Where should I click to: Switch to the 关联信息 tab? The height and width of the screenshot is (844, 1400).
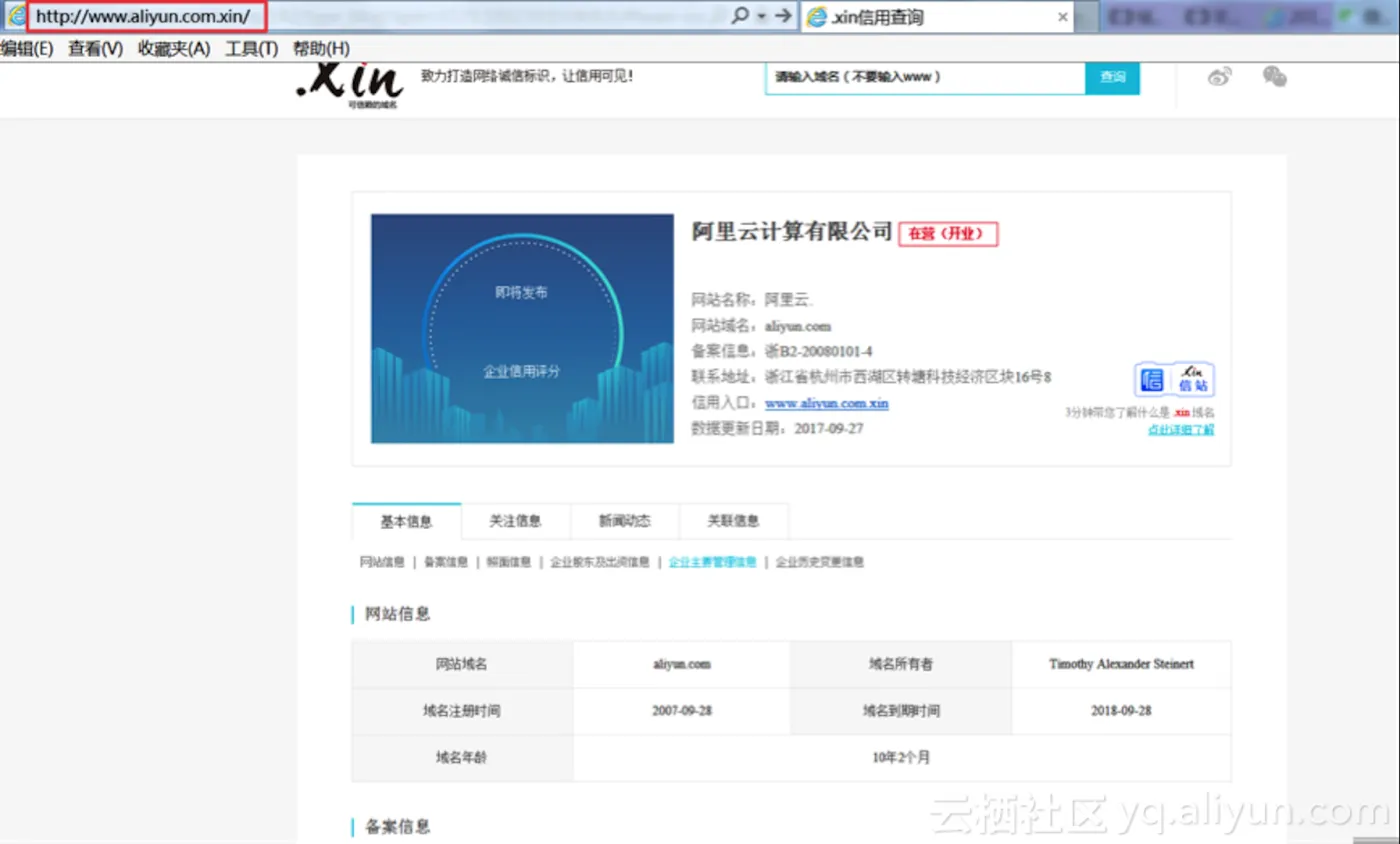coord(733,521)
